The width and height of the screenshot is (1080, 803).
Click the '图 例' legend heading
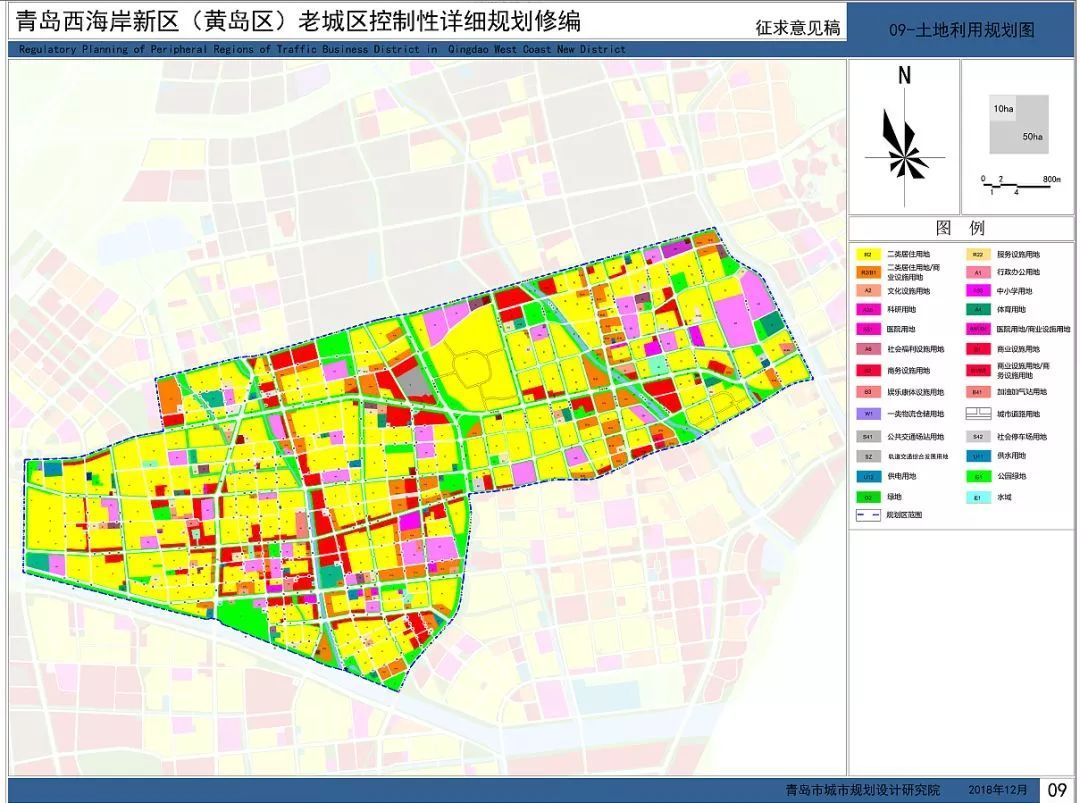click(x=961, y=228)
